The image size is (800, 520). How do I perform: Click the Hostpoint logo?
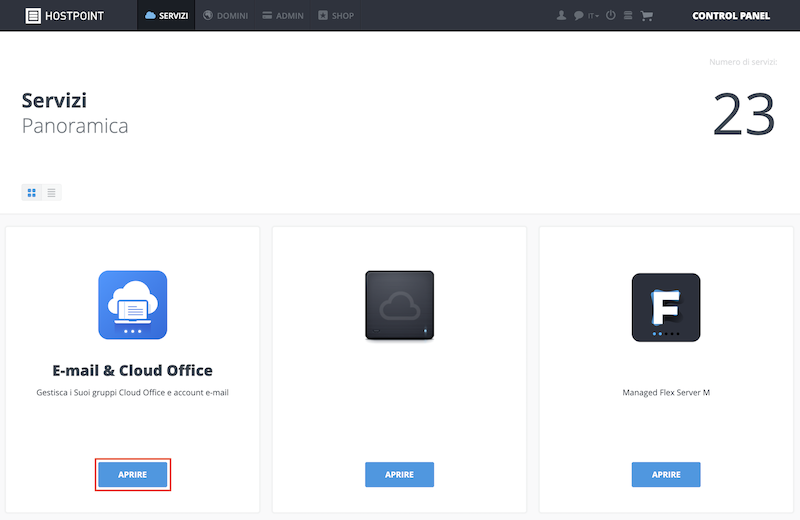point(64,16)
